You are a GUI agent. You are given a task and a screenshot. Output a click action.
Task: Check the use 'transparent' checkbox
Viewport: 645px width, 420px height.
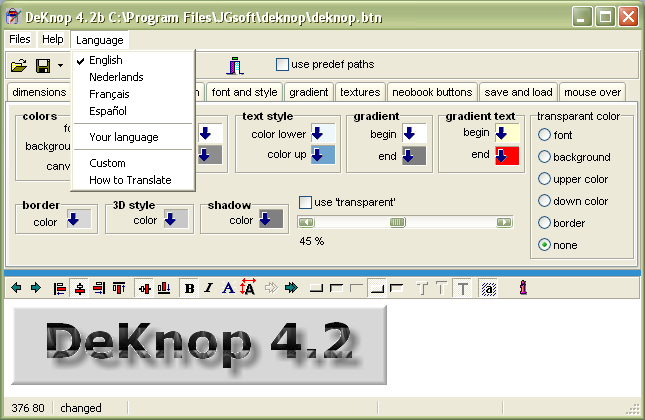tap(305, 202)
